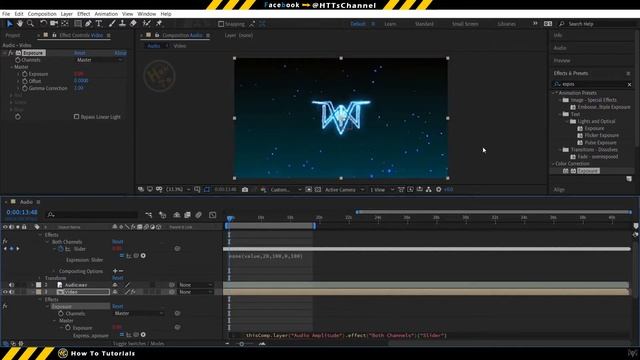Image resolution: width=640 pixels, height=360 pixels.
Task: Click Toggle Switches / Modes button
Action: click(138, 344)
